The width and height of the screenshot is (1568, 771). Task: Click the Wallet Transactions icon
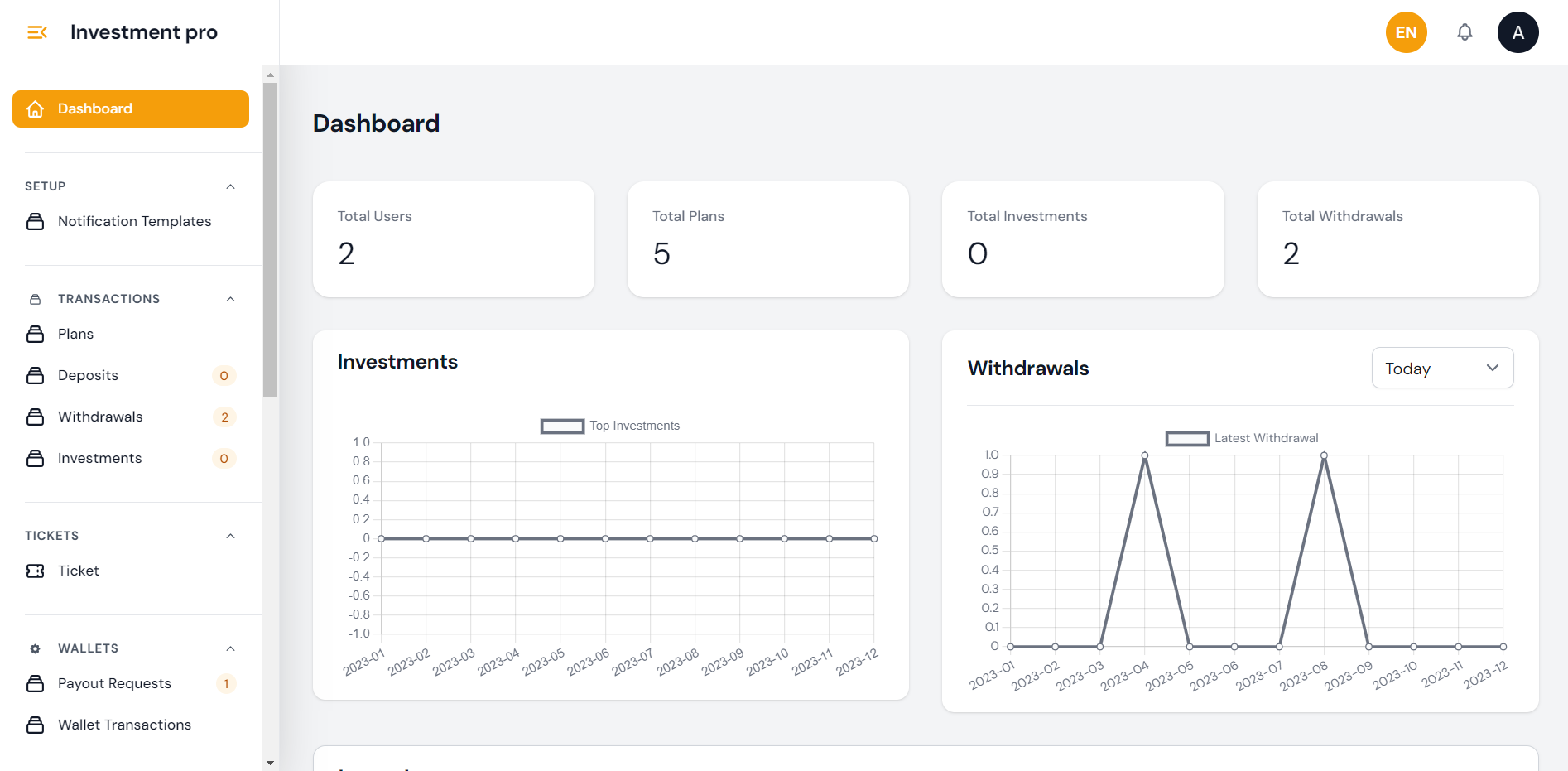[x=35, y=725]
